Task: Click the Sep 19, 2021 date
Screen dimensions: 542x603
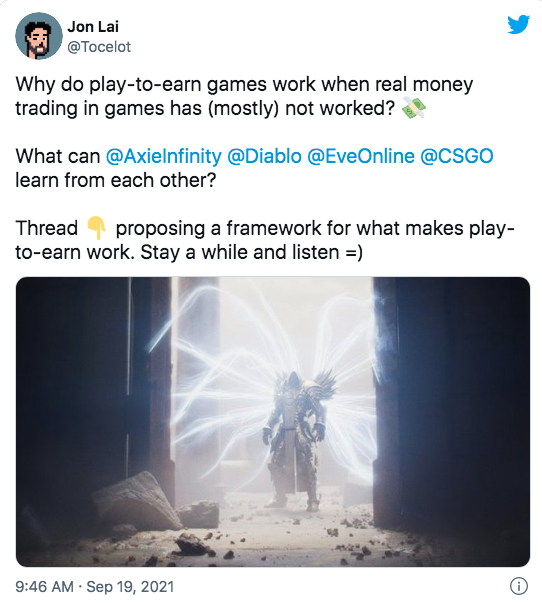Action: pyautogui.click(x=130, y=587)
